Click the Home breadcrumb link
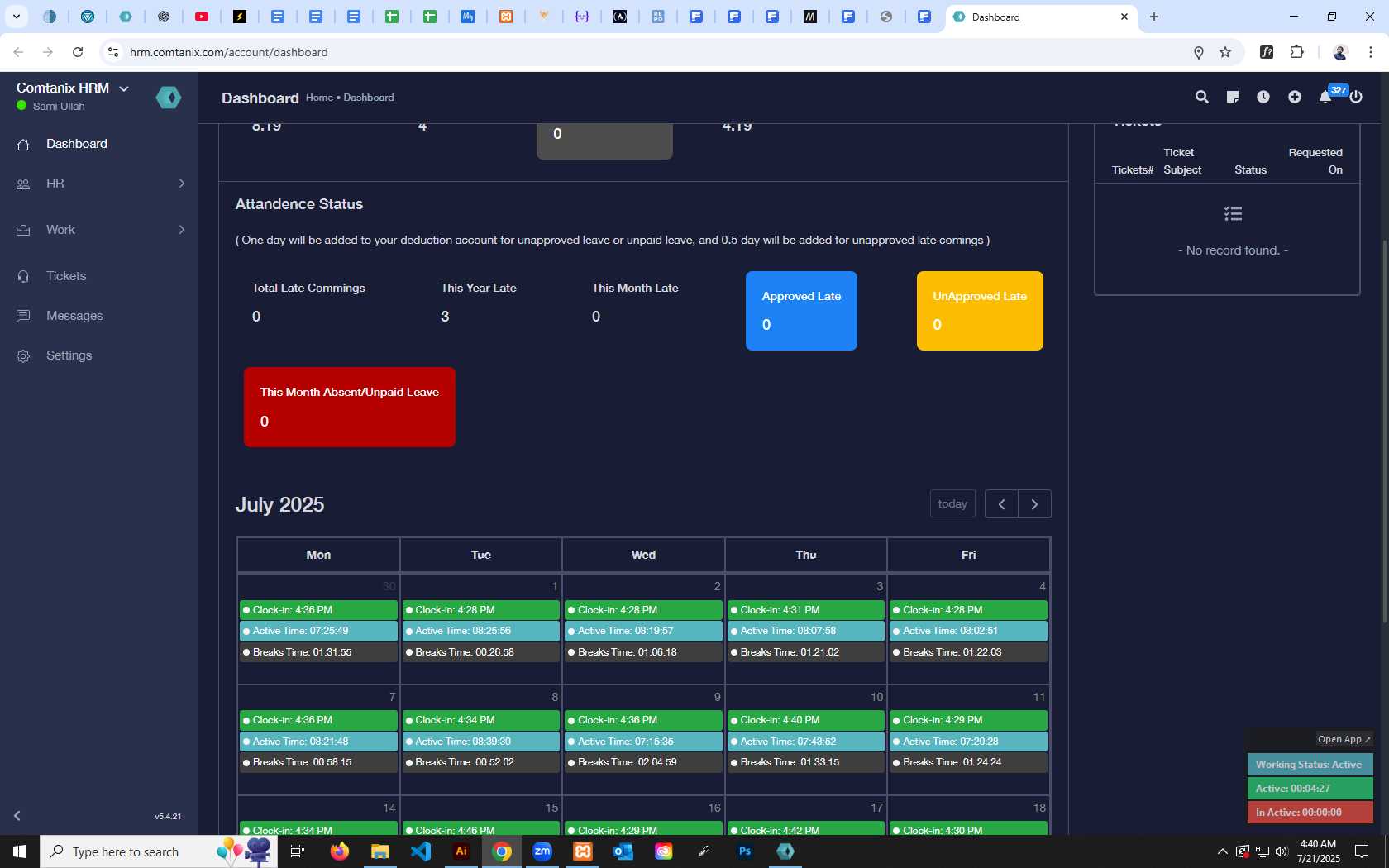 pos(319,98)
